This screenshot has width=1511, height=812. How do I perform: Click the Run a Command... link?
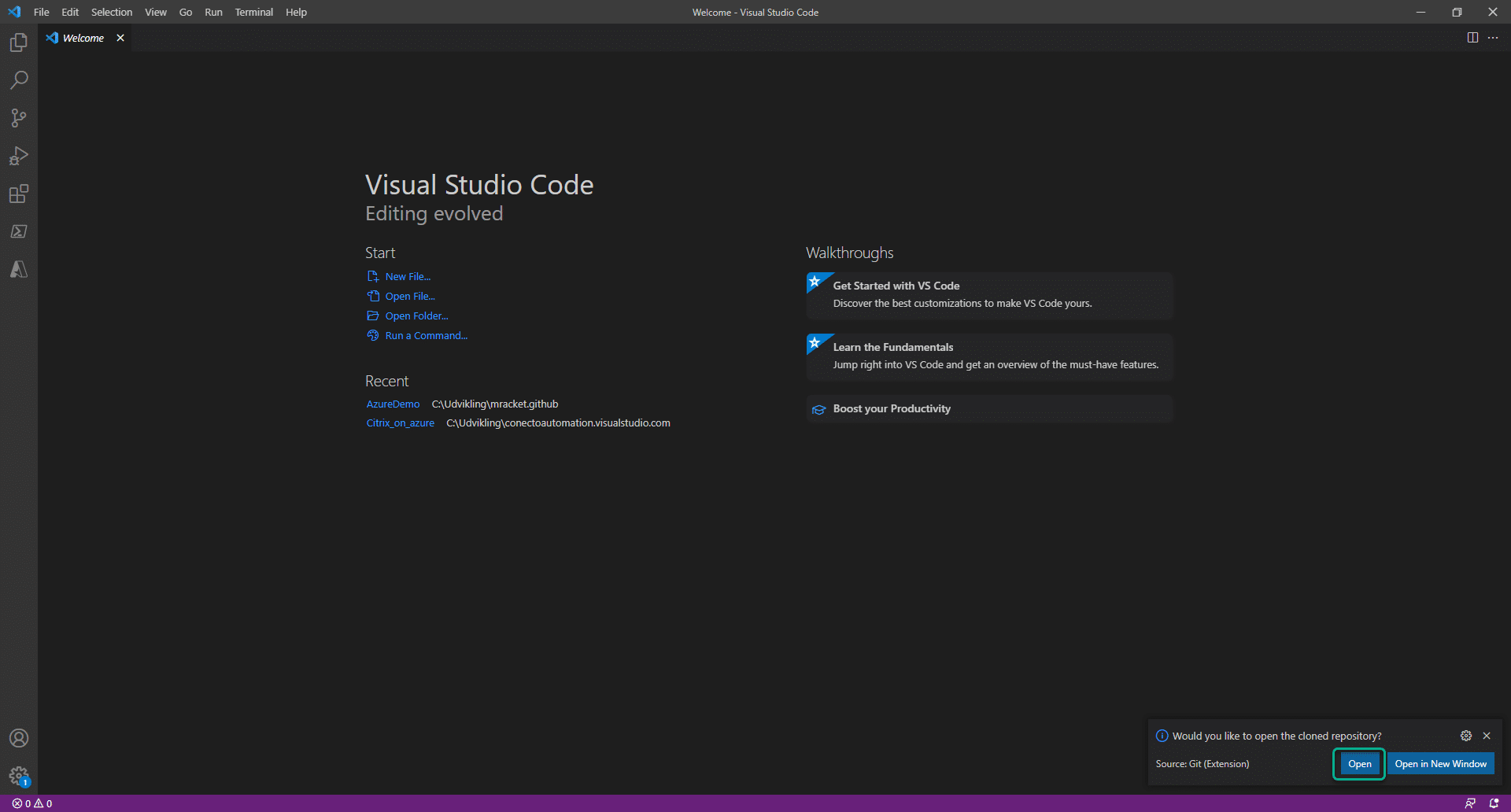(x=426, y=335)
